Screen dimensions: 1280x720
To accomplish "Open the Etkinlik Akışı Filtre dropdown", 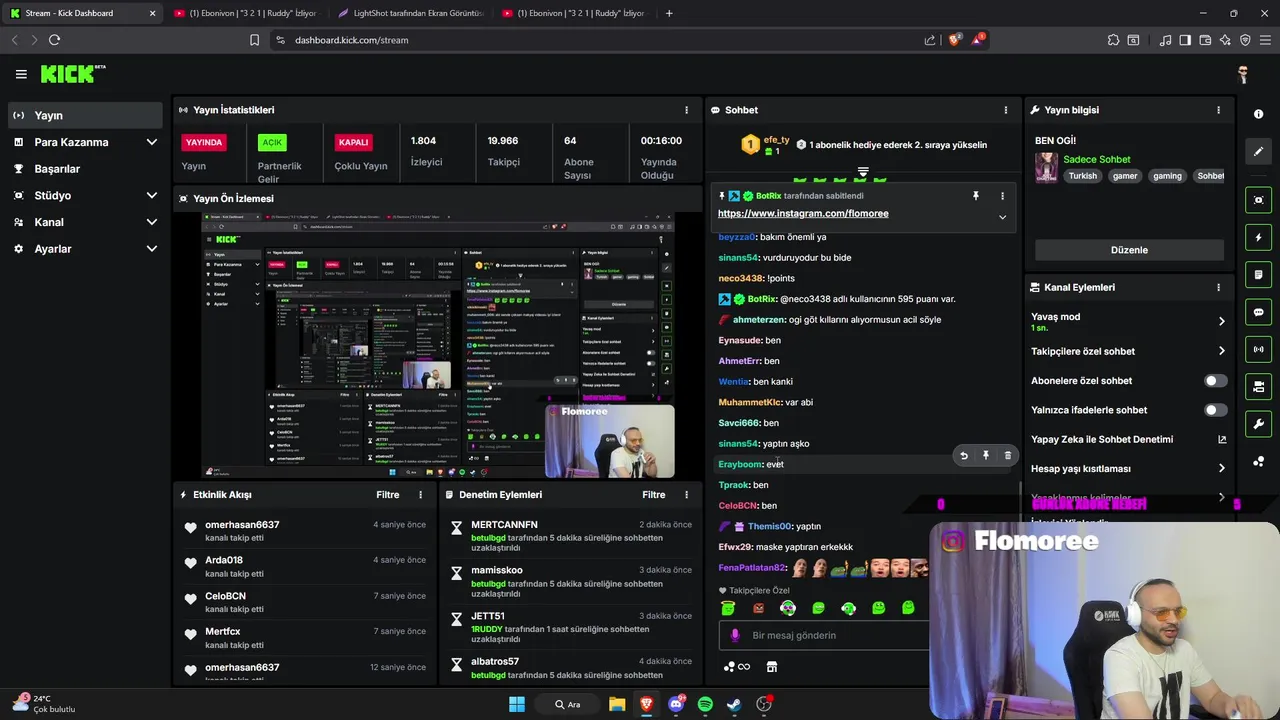I will tap(387, 495).
